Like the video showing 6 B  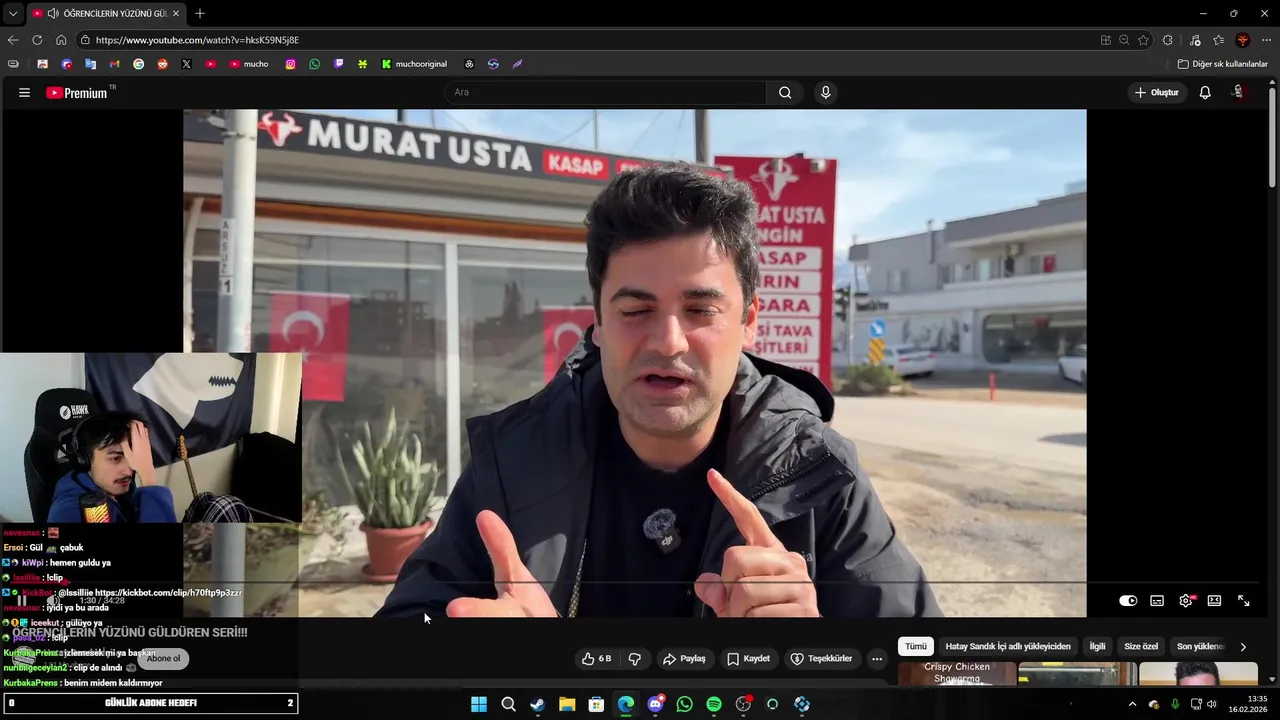tap(596, 658)
